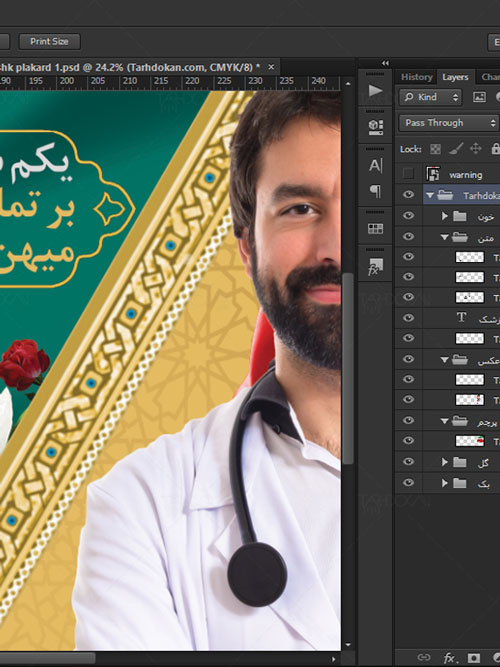This screenshot has width=500, height=667.
Task: Hide the خون group
Action: (x=409, y=215)
